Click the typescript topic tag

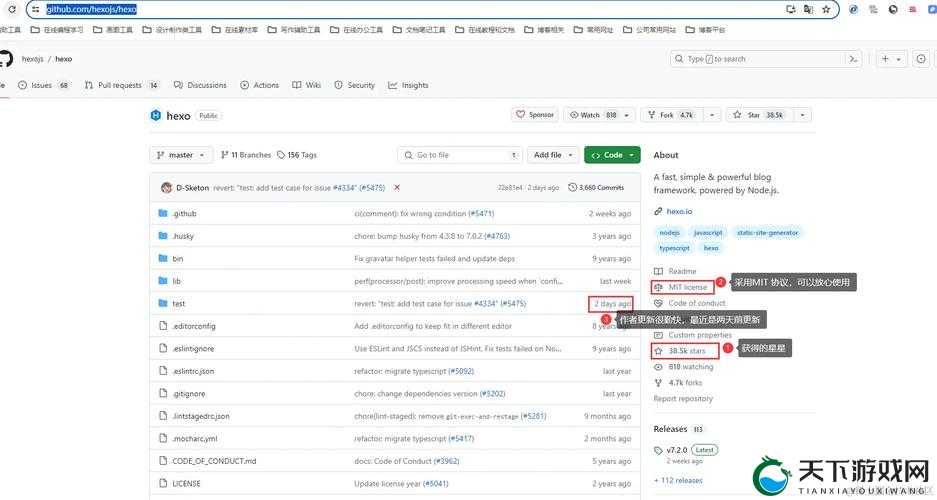[675, 248]
